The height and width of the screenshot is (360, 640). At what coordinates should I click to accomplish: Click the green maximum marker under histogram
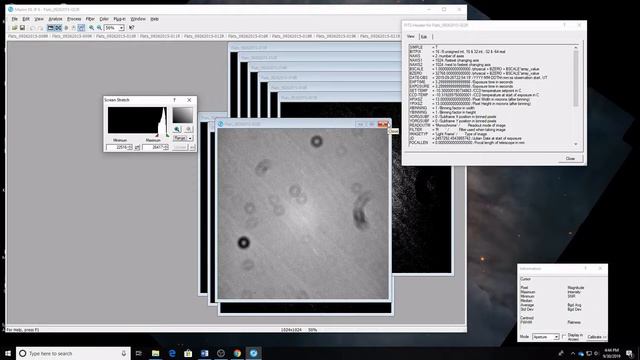167,135
